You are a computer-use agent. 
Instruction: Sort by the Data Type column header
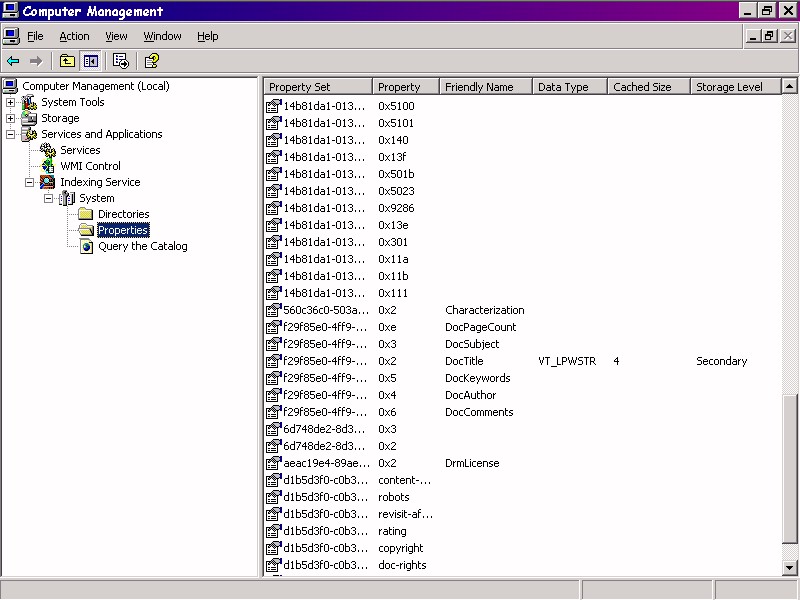click(x=570, y=87)
